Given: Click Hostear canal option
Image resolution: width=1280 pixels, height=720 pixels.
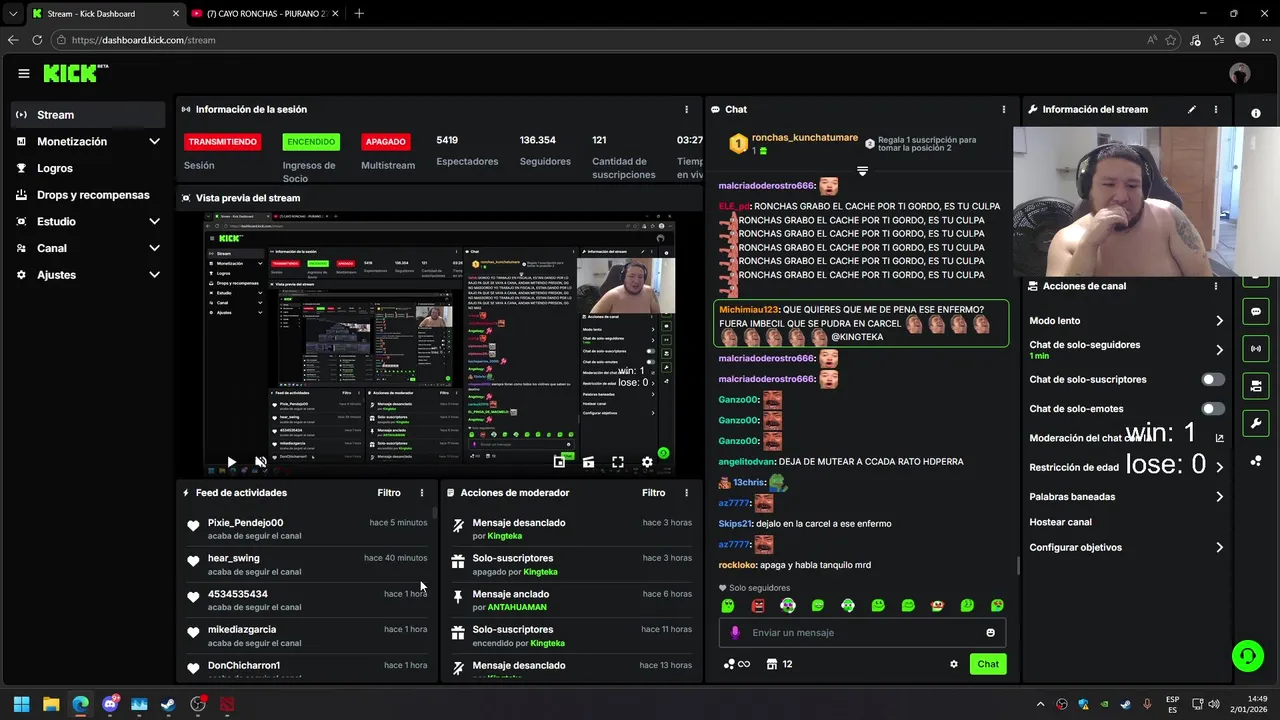Looking at the screenshot, I should point(1060,522).
